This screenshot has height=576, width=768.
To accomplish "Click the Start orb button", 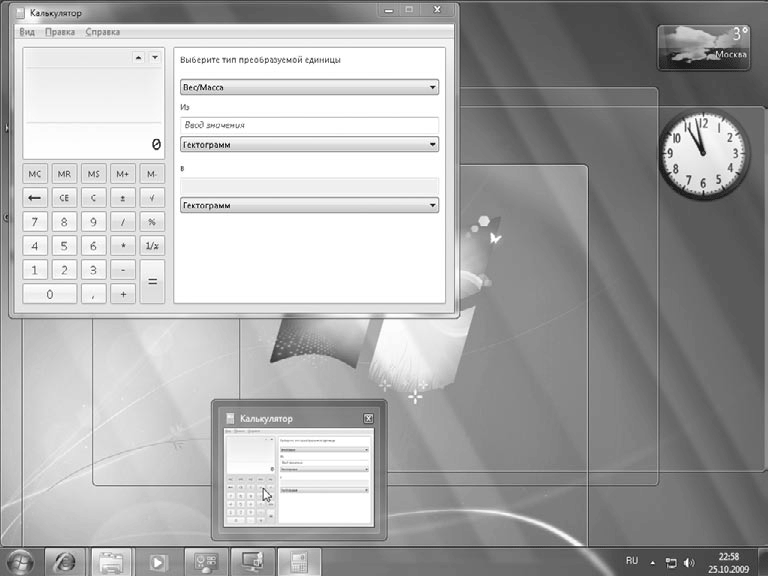I will tap(20, 561).
